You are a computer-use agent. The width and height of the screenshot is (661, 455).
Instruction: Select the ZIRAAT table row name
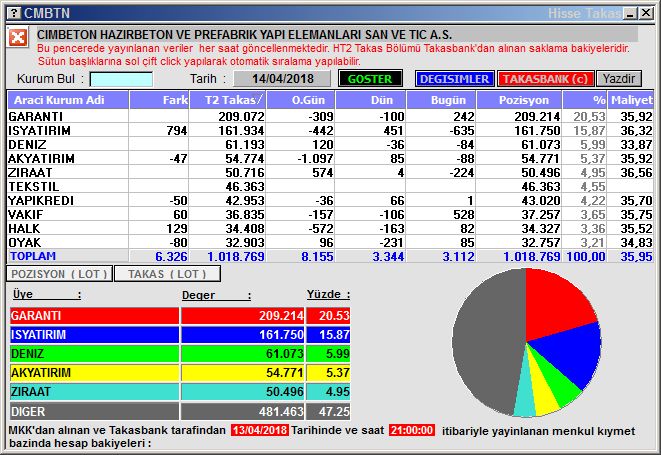pos(30,172)
